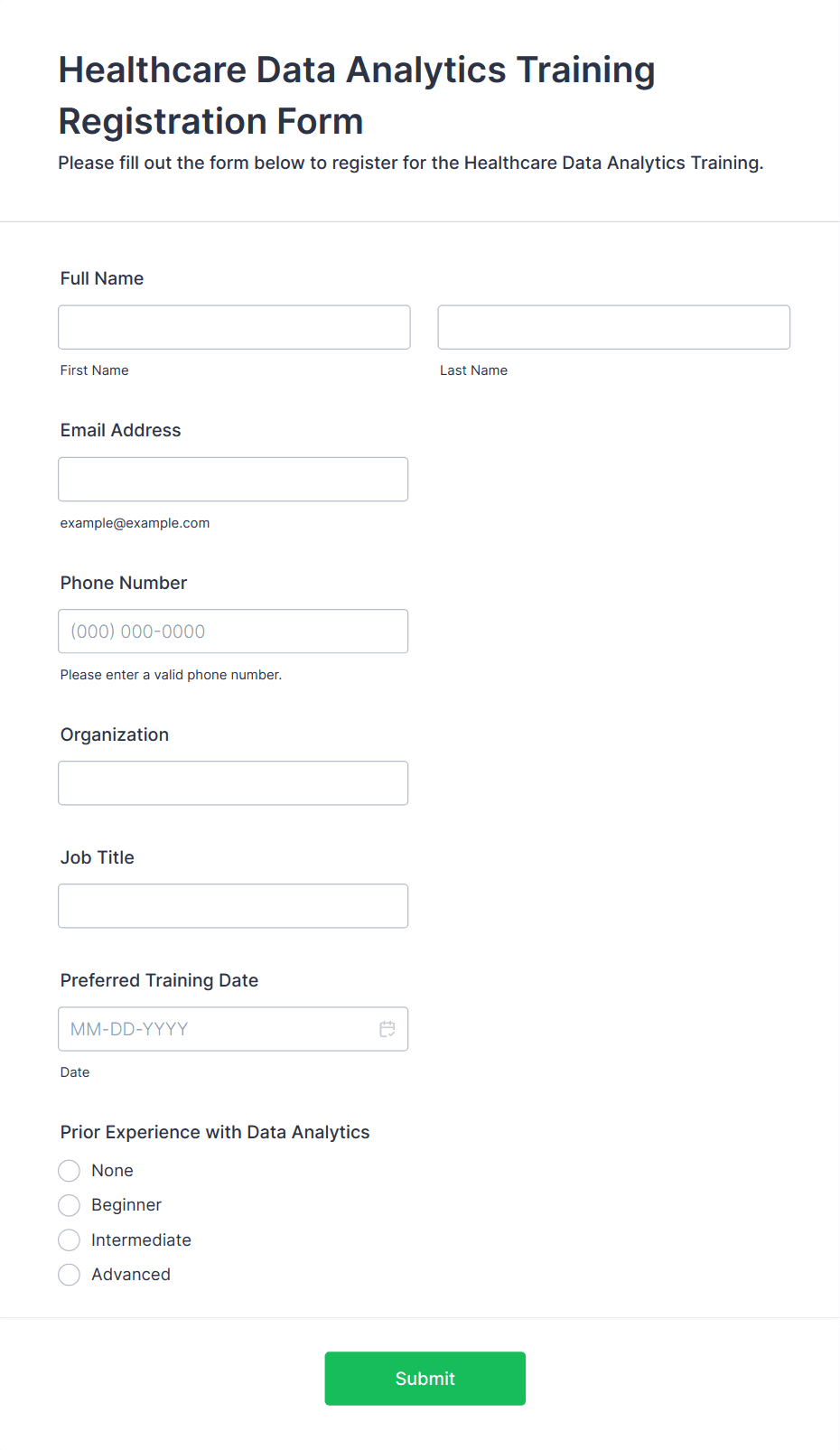The width and height of the screenshot is (840, 1450).
Task: Click the Full Name label
Action: coord(102,278)
